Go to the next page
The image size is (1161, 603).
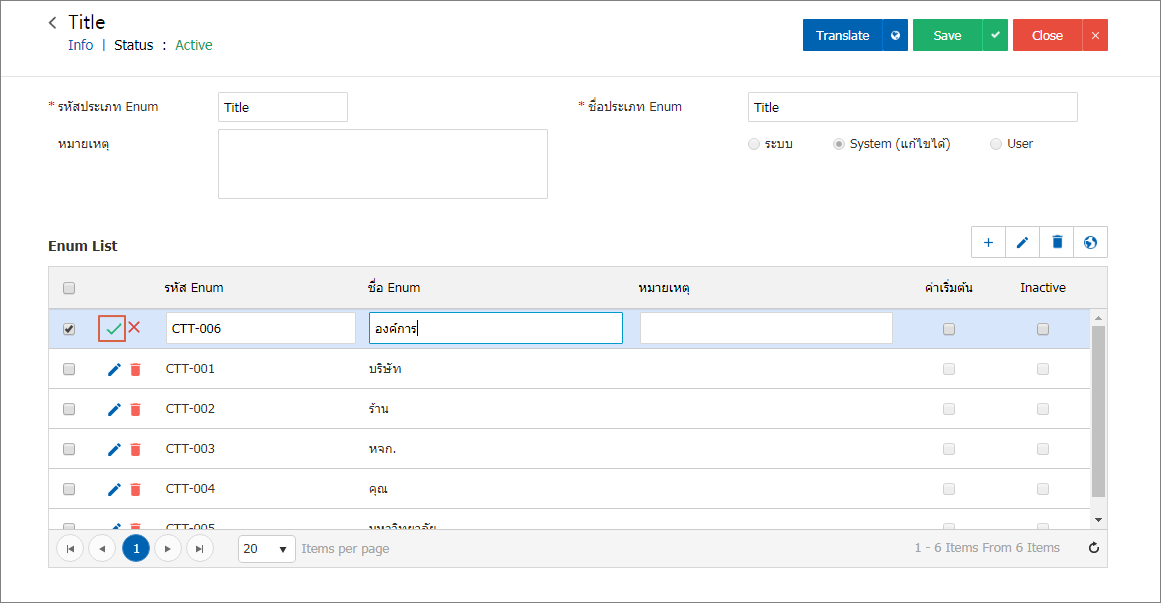pyautogui.click(x=168, y=549)
